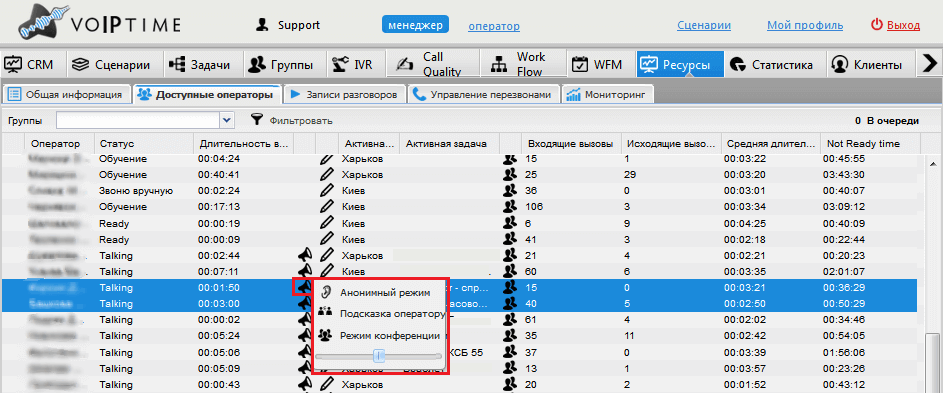
Task: Click the pencil edit icon in the Звоню вручную row
Action: click(x=327, y=191)
